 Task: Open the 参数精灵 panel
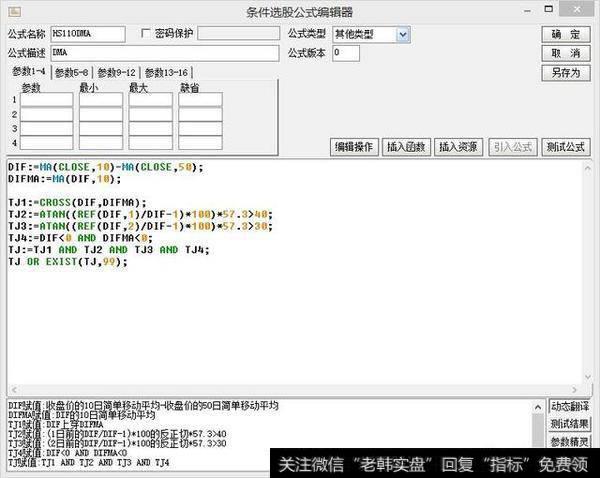pos(568,442)
